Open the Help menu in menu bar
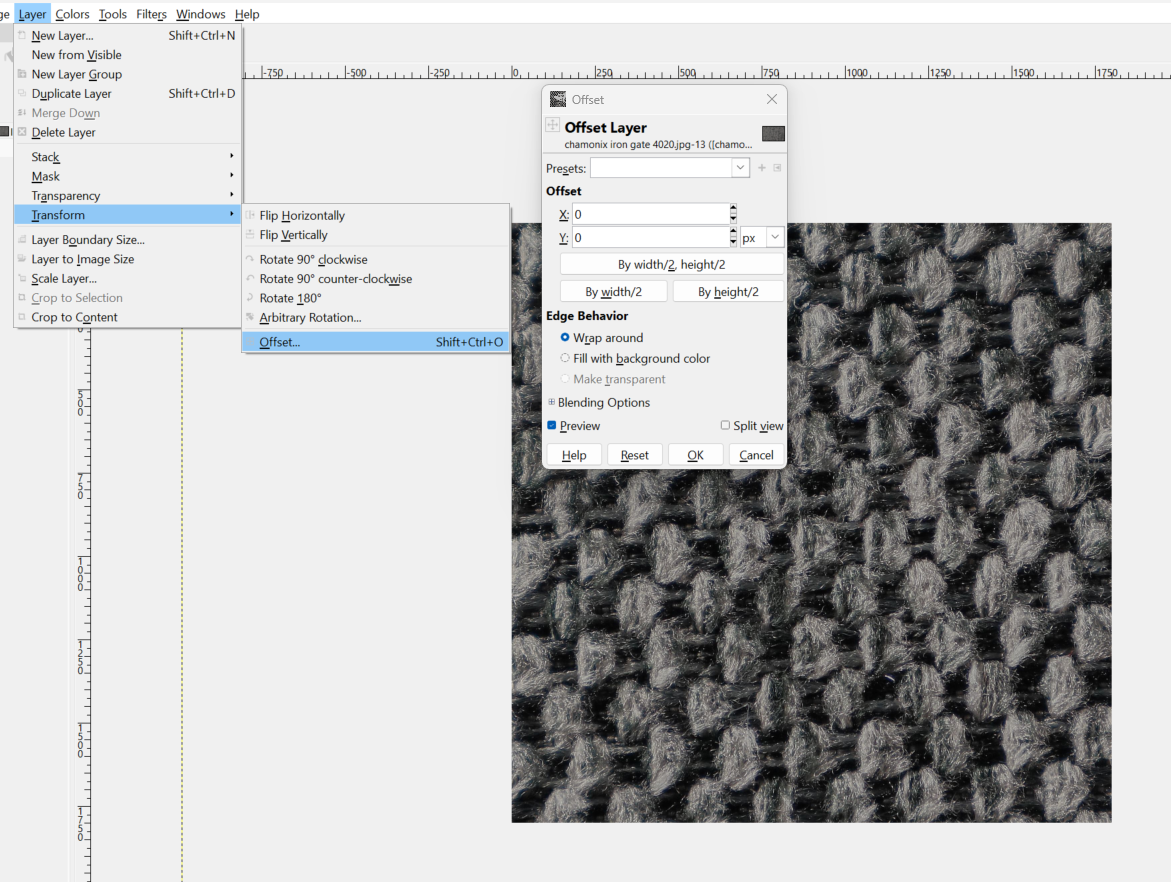Viewport: 1171px width, 882px height. pyautogui.click(x=247, y=14)
